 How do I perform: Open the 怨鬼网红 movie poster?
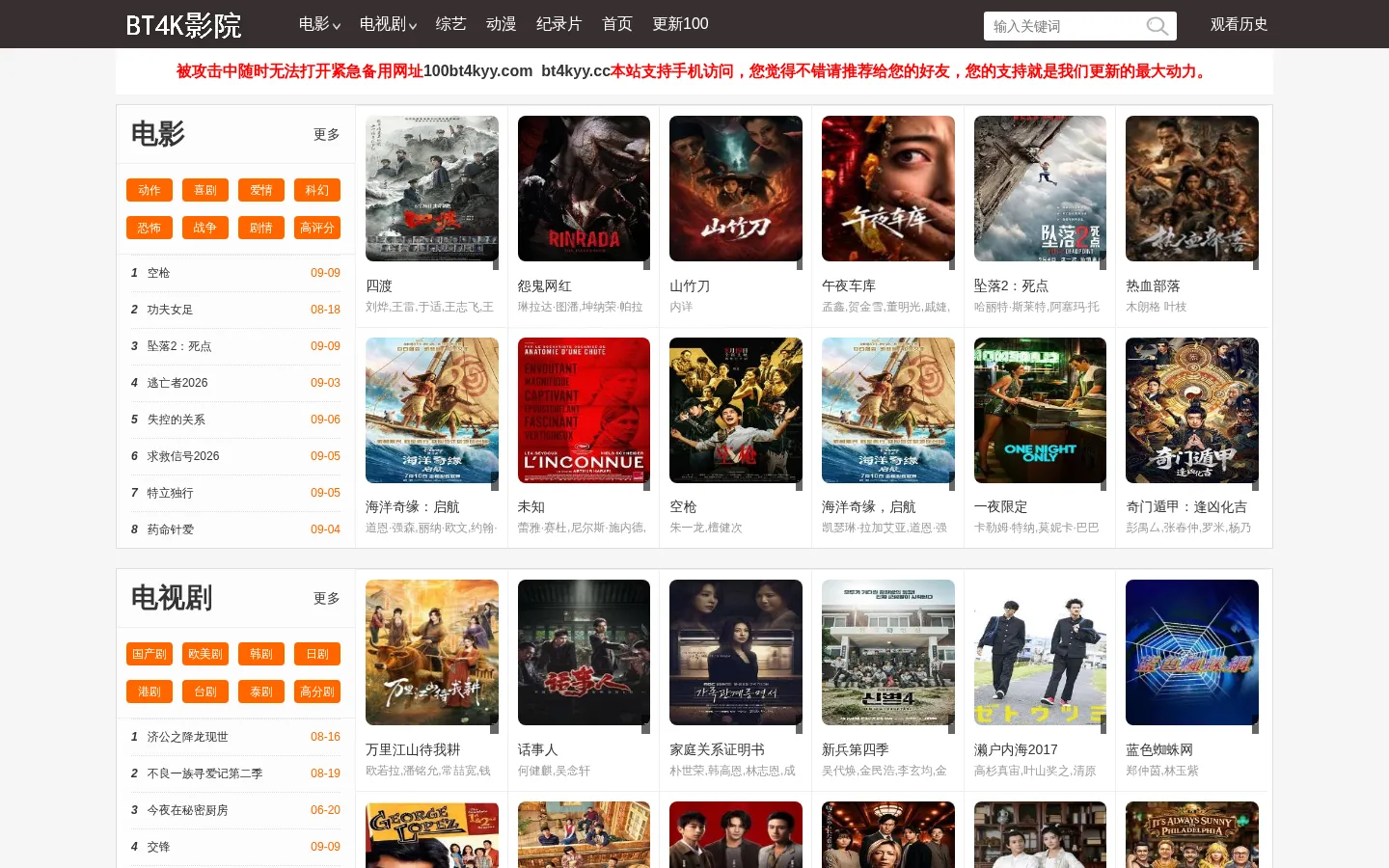pyautogui.click(x=584, y=189)
